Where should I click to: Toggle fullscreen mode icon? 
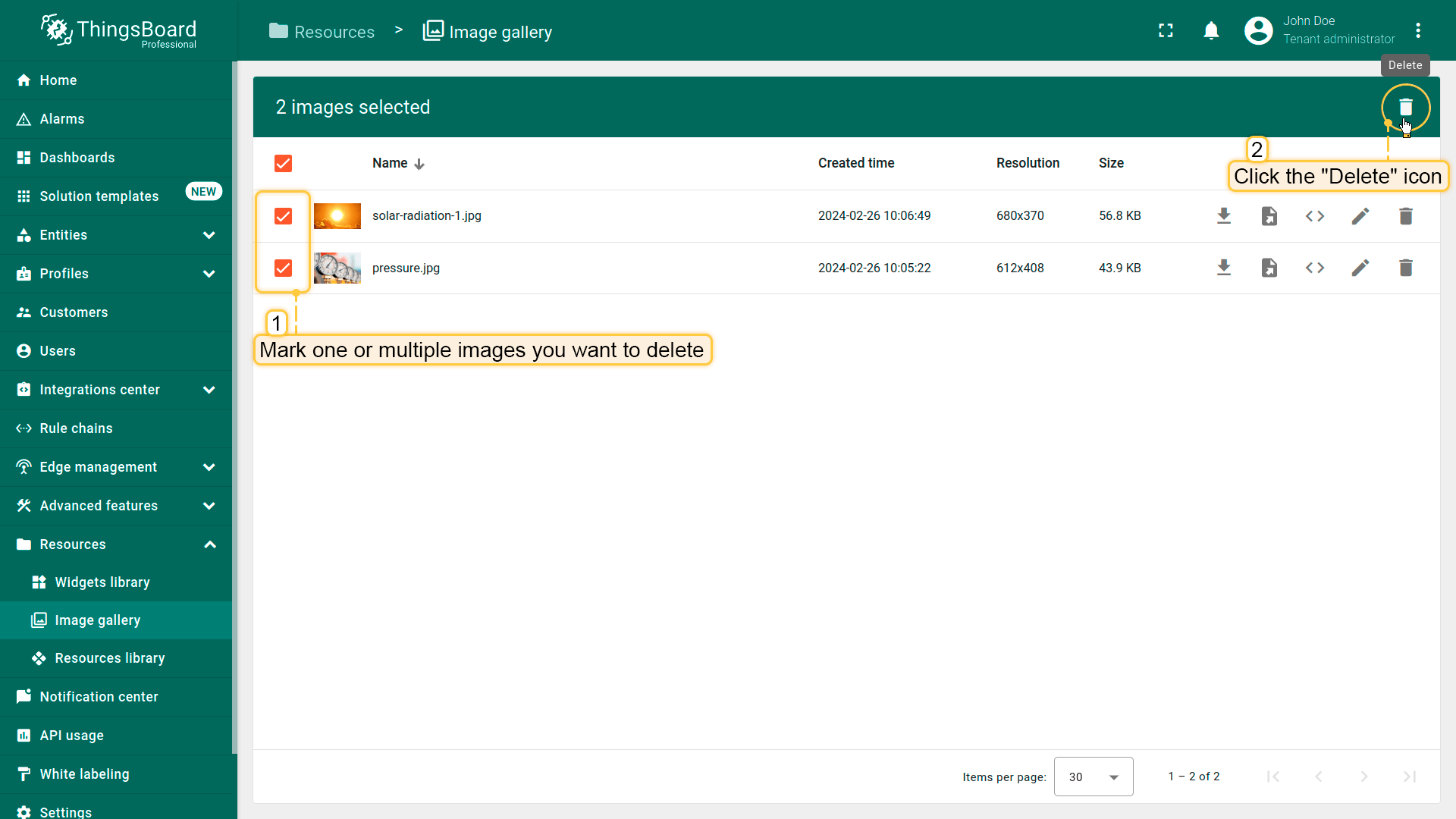tap(1166, 30)
